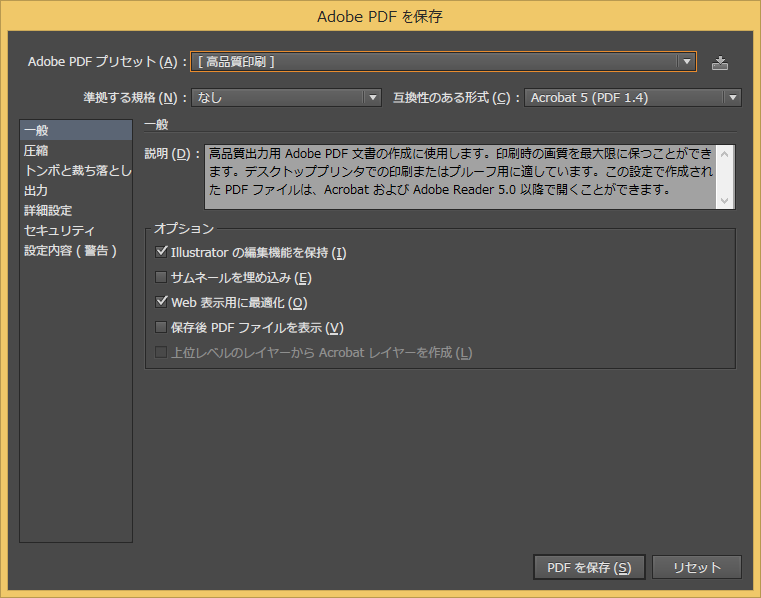Open the 準拠する規格 dropdown showing なし

pos(286,98)
